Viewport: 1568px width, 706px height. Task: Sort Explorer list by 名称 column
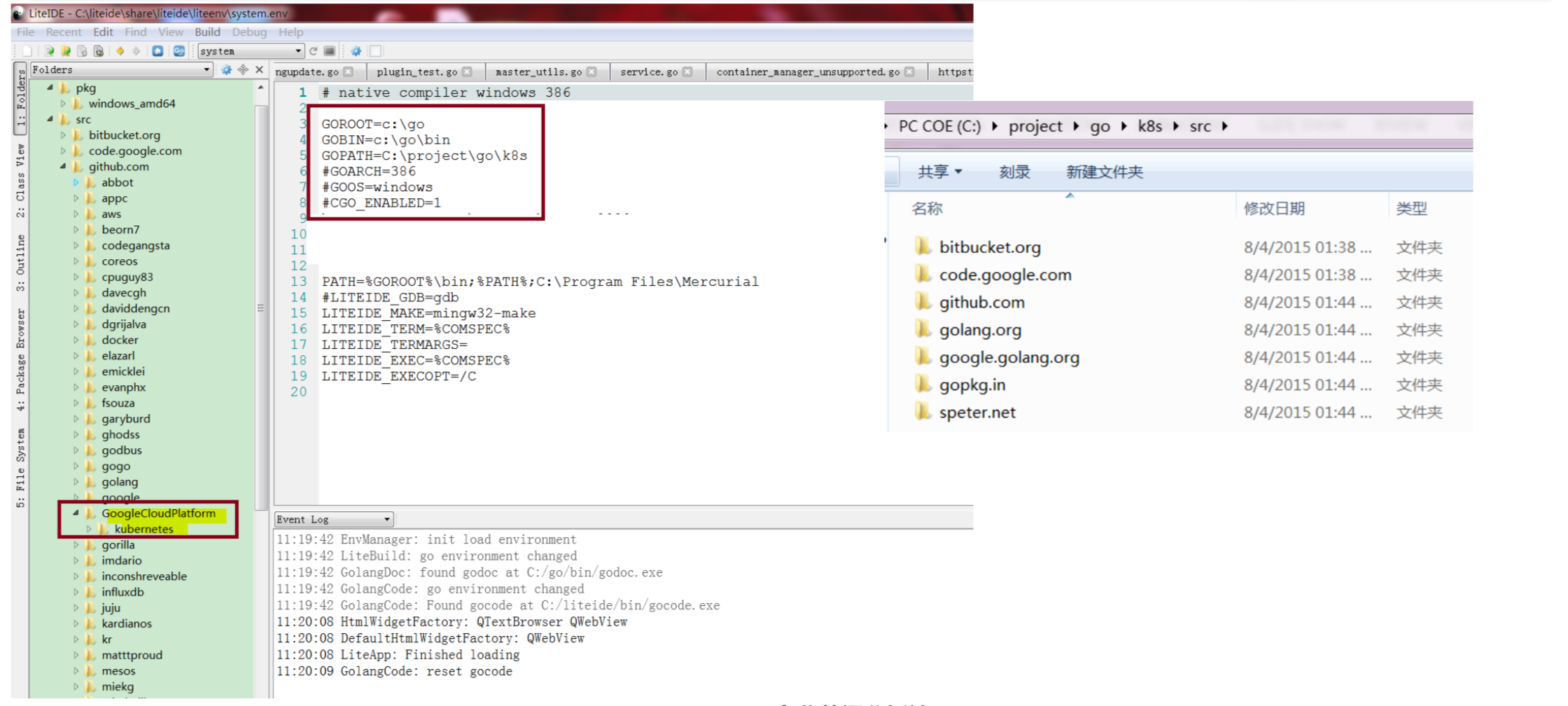(927, 208)
